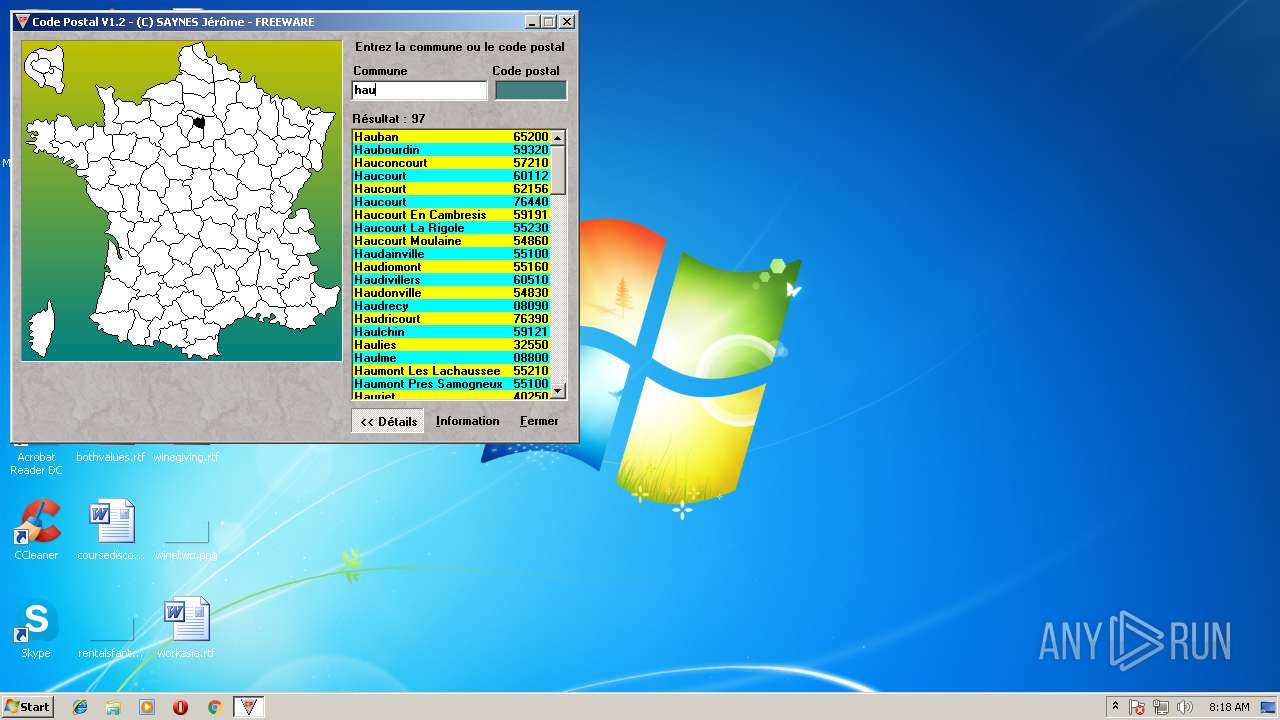This screenshot has width=1280, height=720.
Task: Select winegiving.rtf desktop file
Action: 186,457
